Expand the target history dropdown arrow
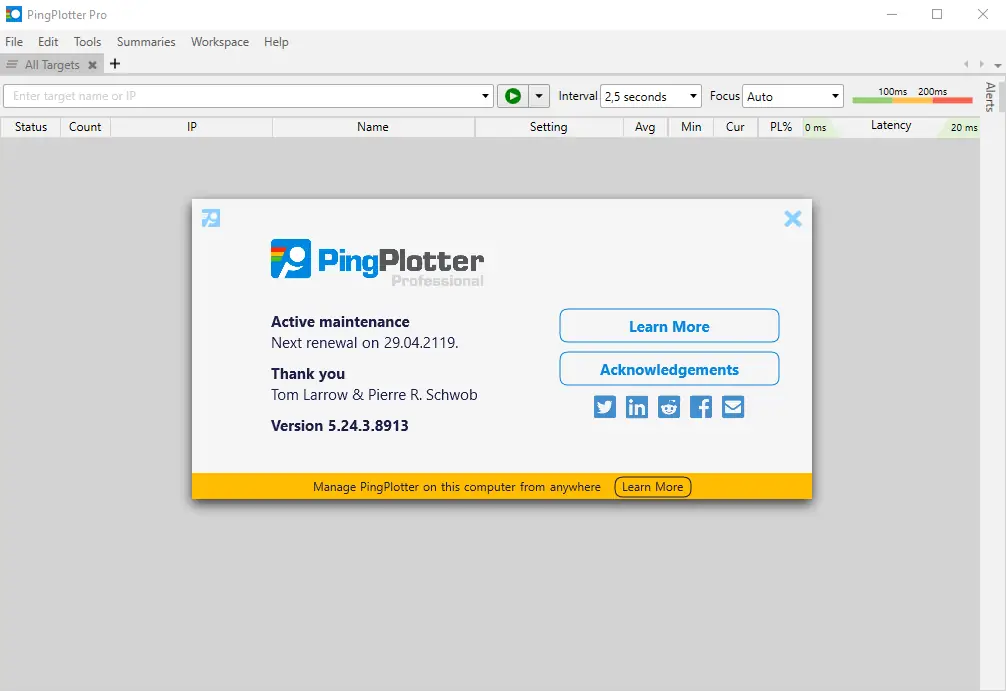1006x691 pixels. (485, 96)
